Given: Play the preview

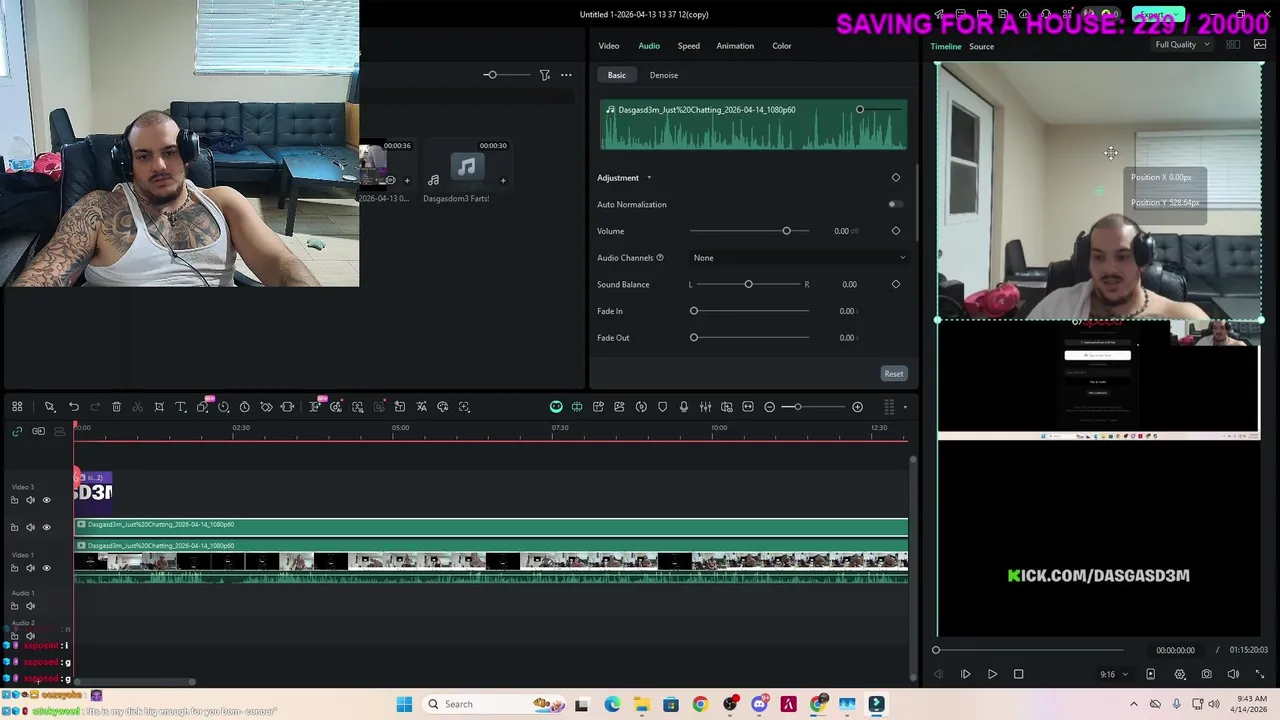Looking at the screenshot, I should tap(992, 674).
